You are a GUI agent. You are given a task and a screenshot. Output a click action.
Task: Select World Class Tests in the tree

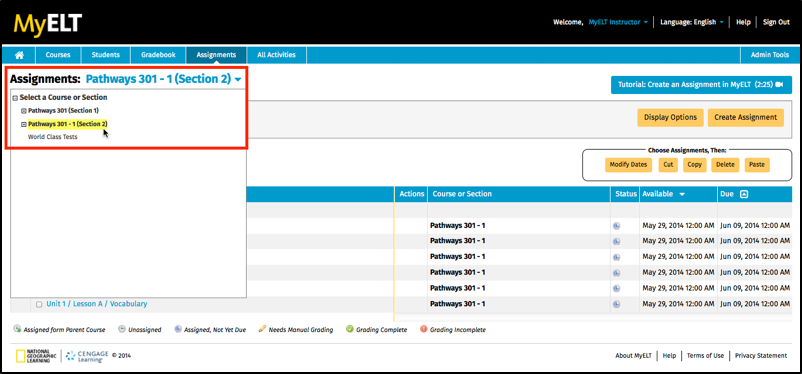pos(53,137)
